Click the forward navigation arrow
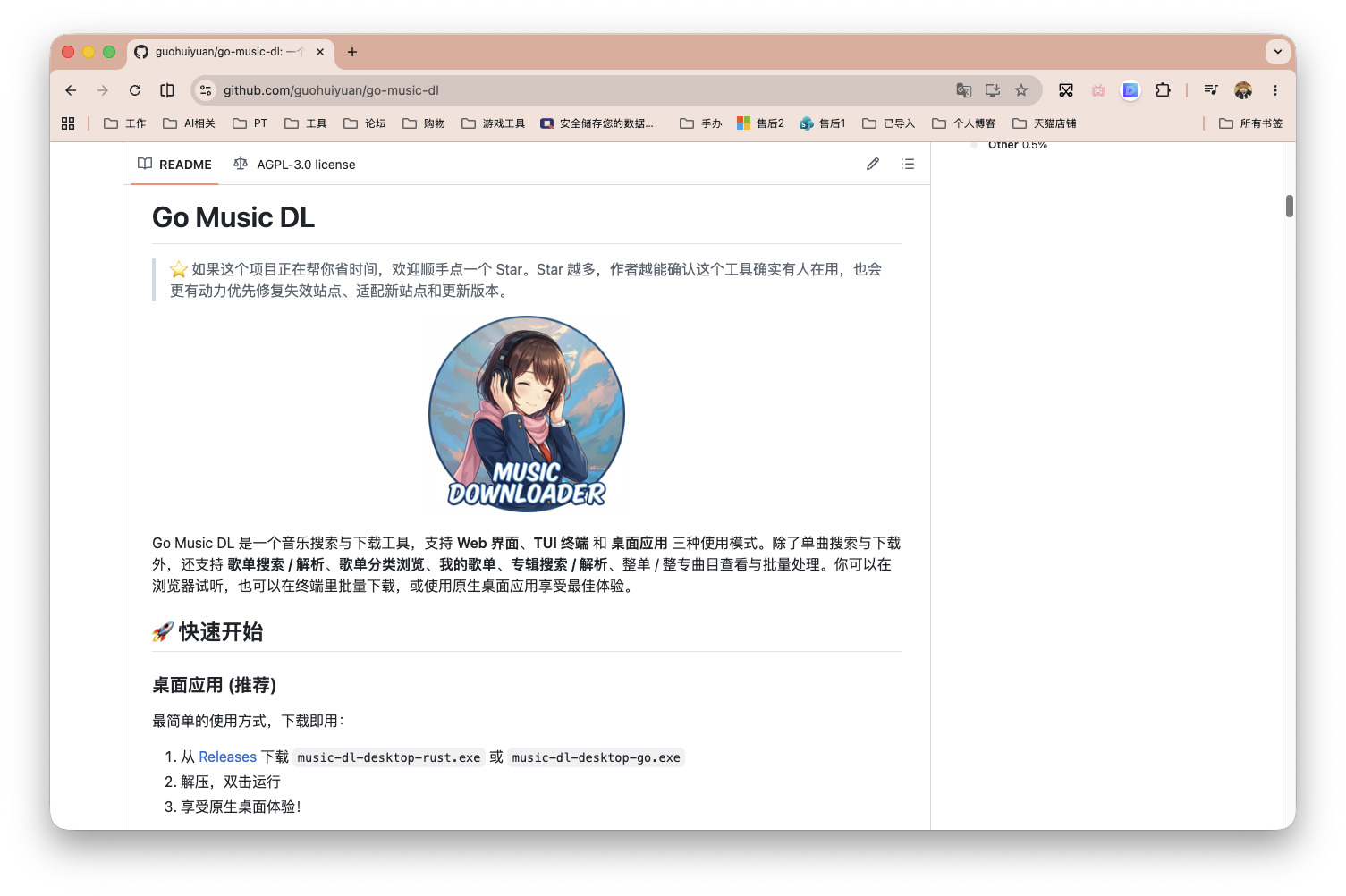This screenshot has height=896, width=1346. 103,90
